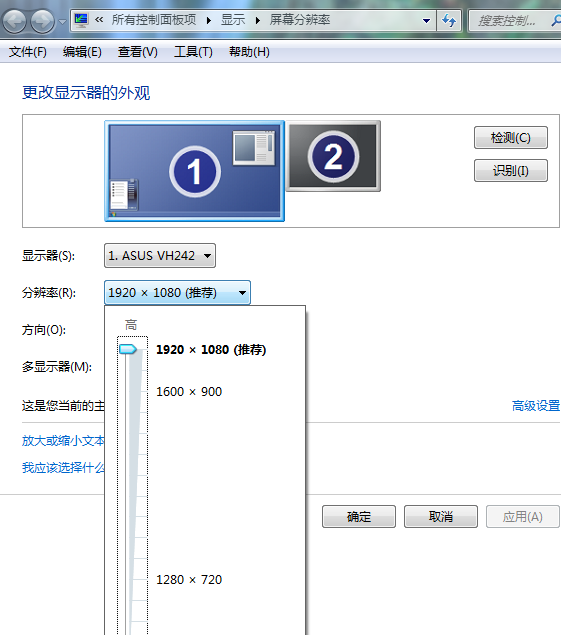Click the control panel icon in address bar

(81, 20)
